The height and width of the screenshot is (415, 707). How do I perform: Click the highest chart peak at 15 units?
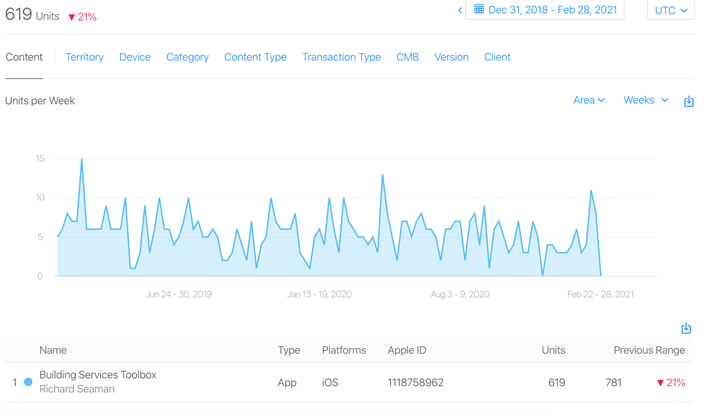(x=82, y=159)
